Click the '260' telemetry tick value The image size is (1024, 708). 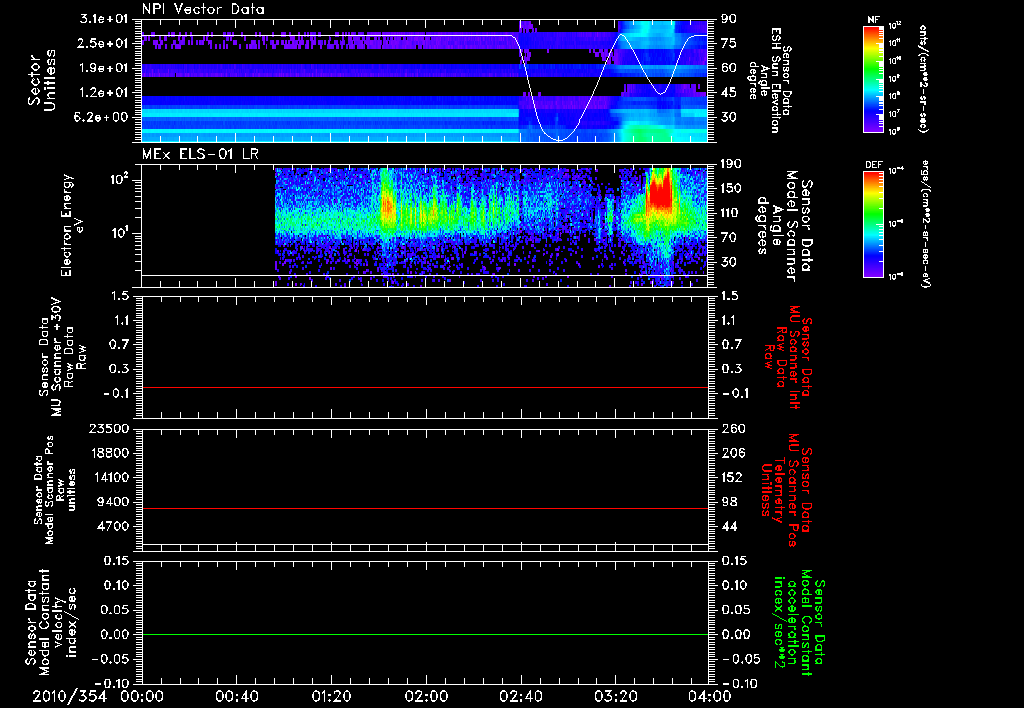click(x=731, y=428)
